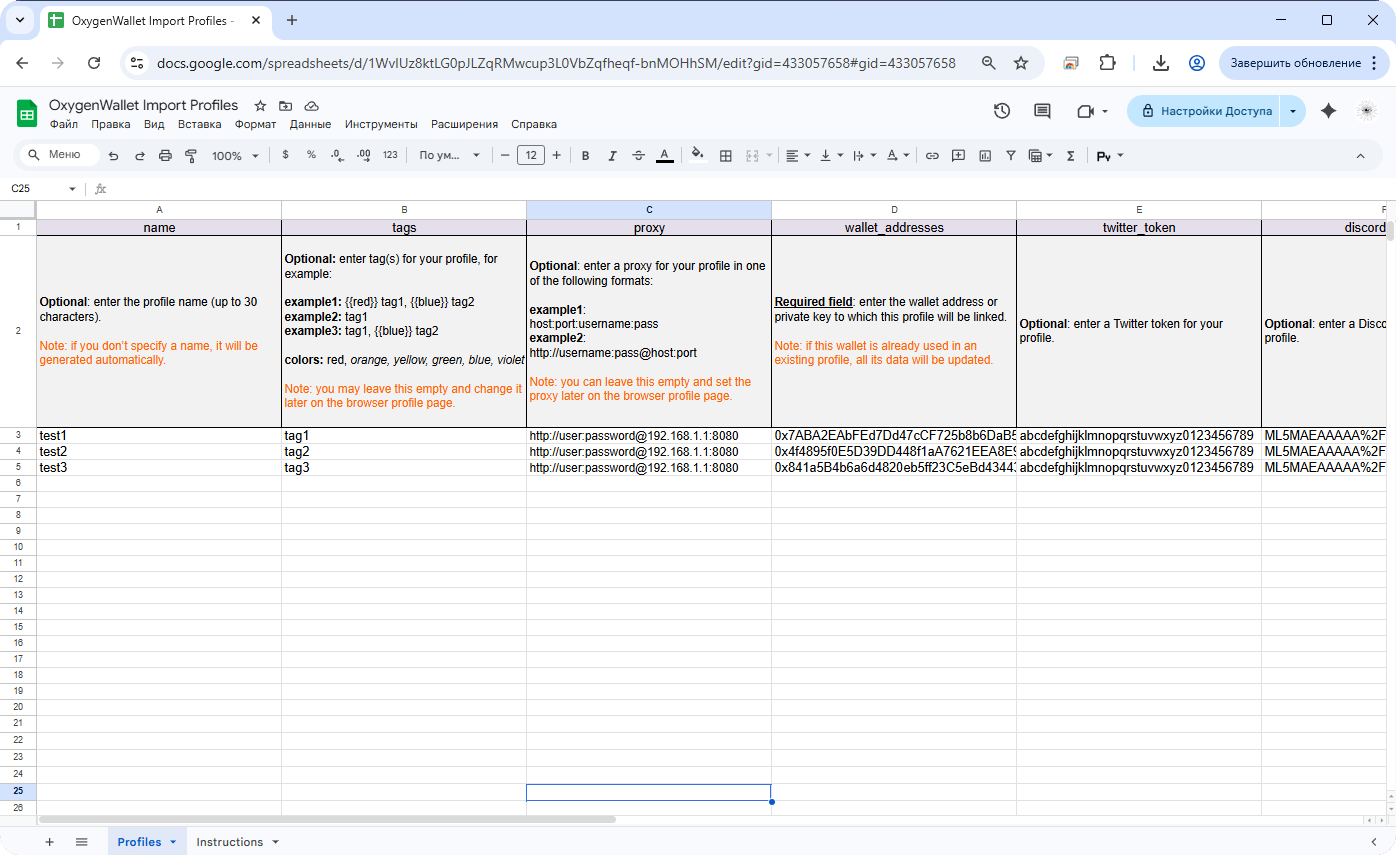Viewport: 1396px width, 855px height.
Task: Open the Google Sheets home icon
Action: (27, 113)
